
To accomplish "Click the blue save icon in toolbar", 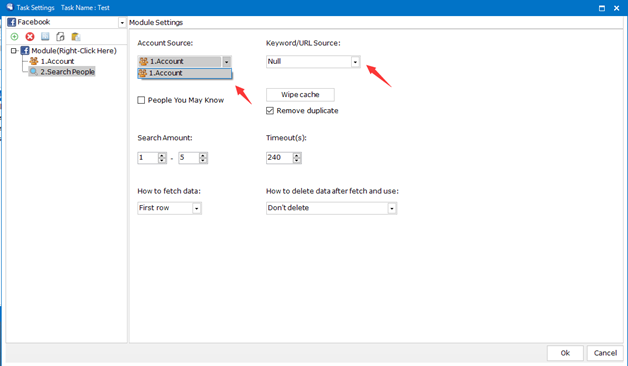I will [x=45, y=37].
